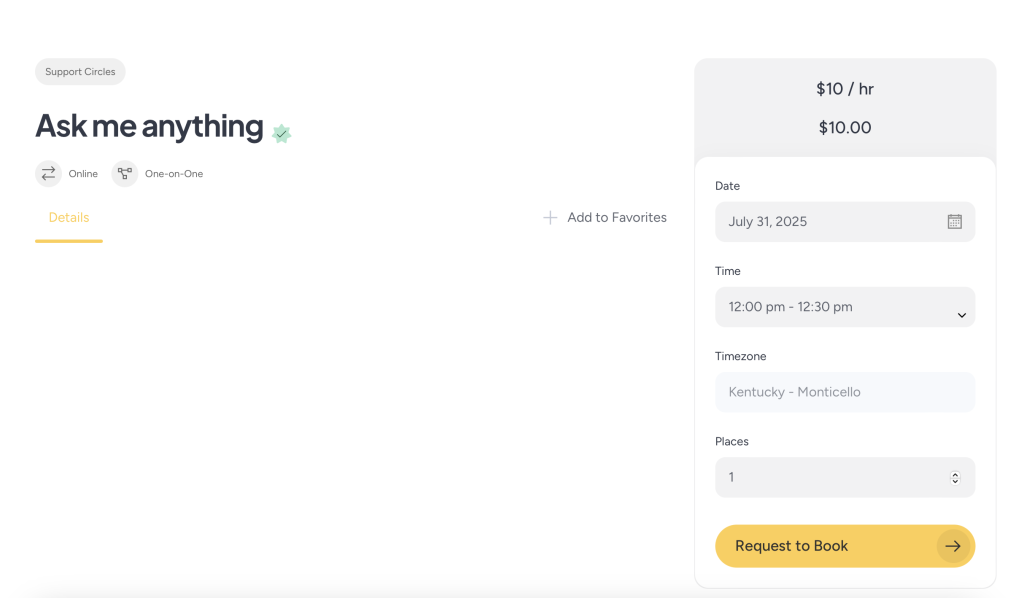The width and height of the screenshot is (1024, 598).
Task: Click the arrow icon on Request to Book
Action: 953,546
